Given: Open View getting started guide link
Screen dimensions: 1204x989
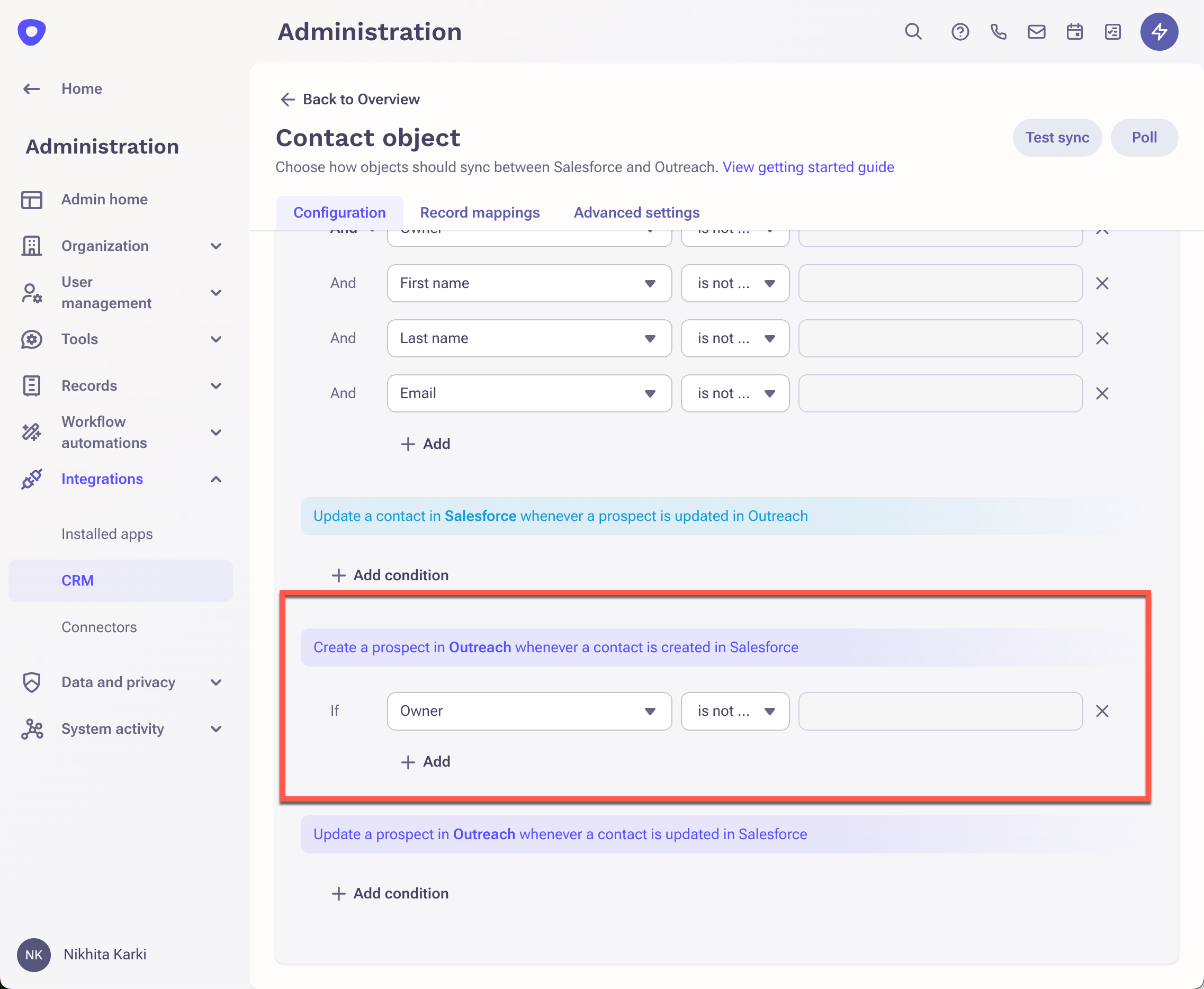Looking at the screenshot, I should click(808, 167).
